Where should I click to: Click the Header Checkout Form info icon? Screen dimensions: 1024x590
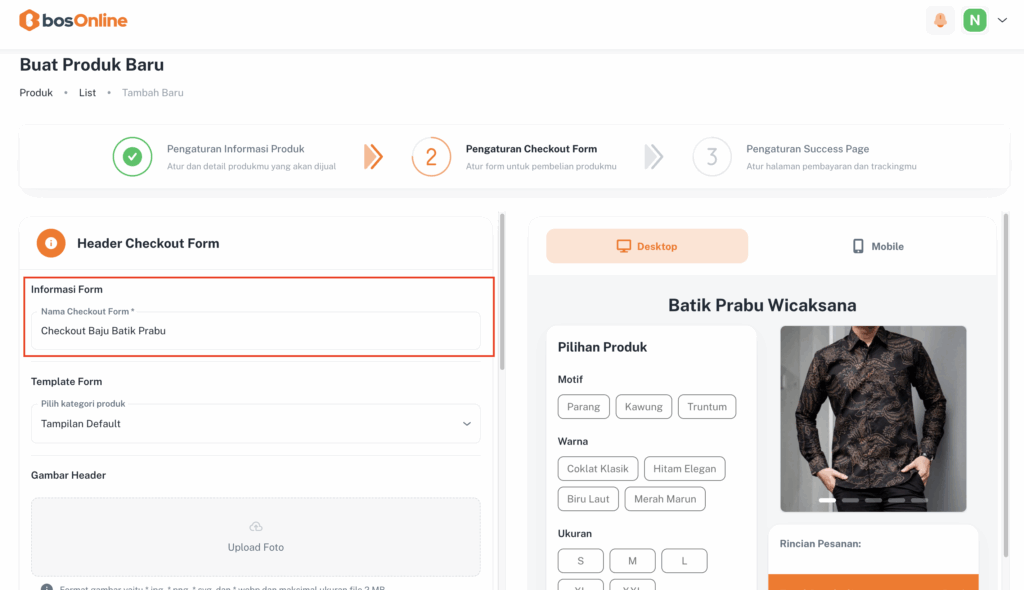[51, 243]
